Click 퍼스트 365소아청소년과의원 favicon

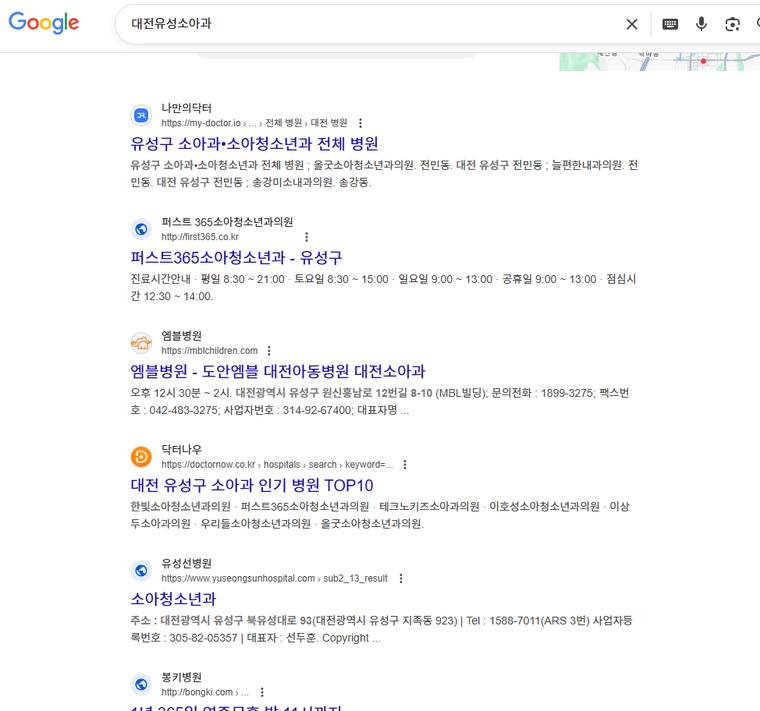141,229
